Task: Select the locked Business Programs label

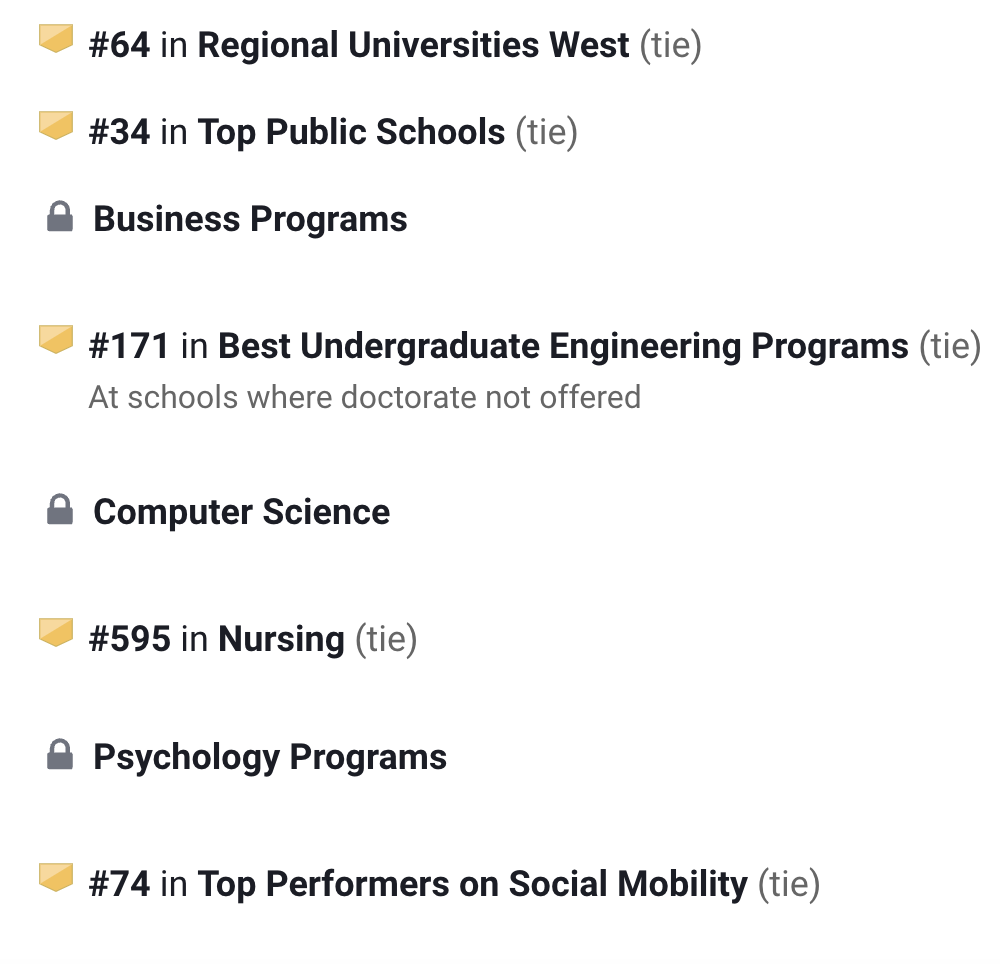Action: 250,219
